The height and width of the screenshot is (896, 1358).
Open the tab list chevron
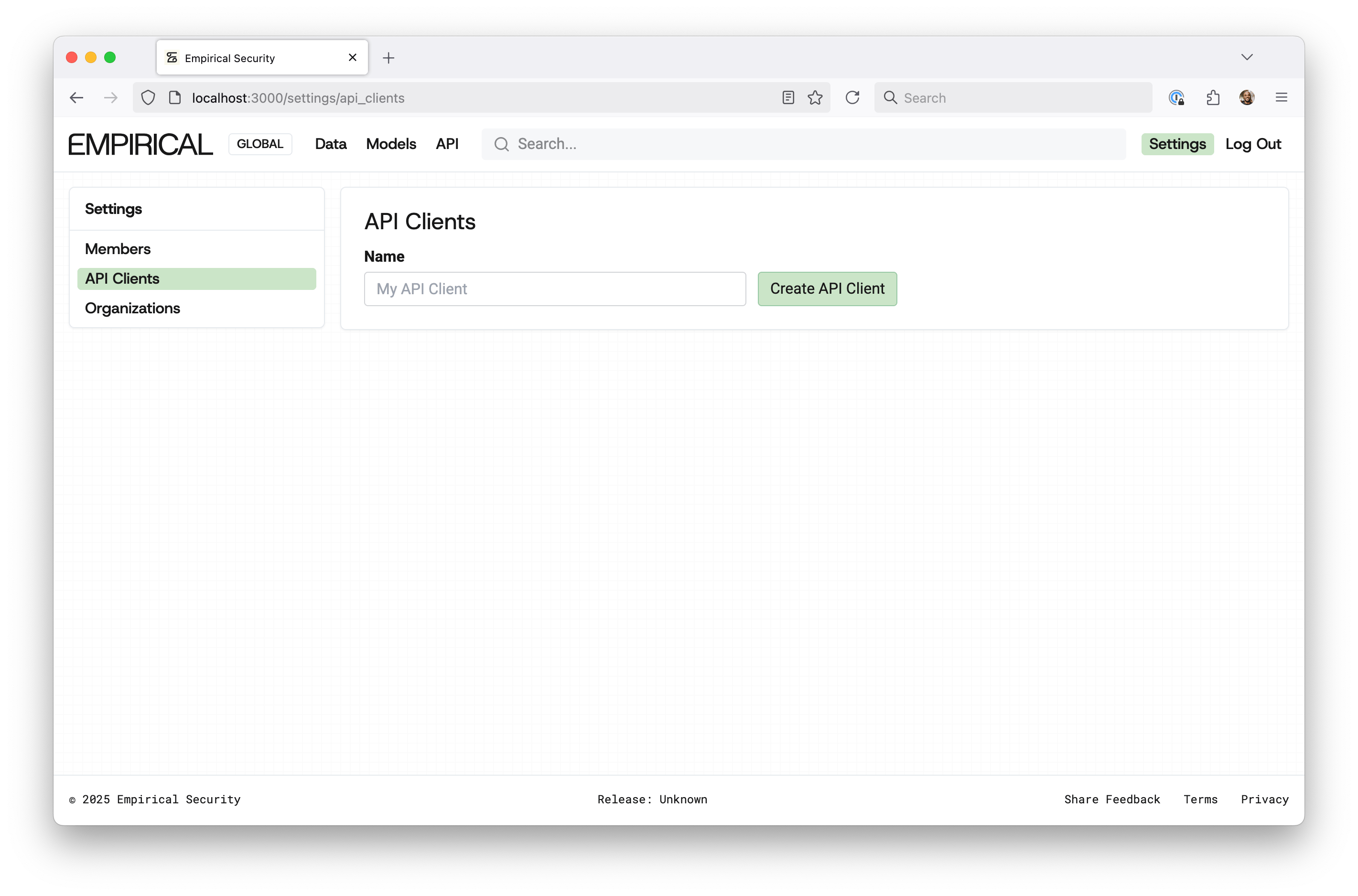[x=1248, y=57]
